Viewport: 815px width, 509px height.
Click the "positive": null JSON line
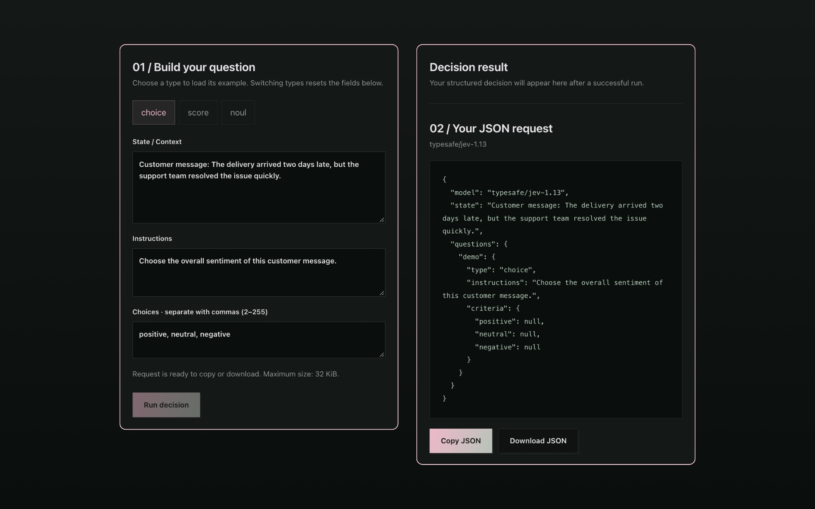point(509,321)
